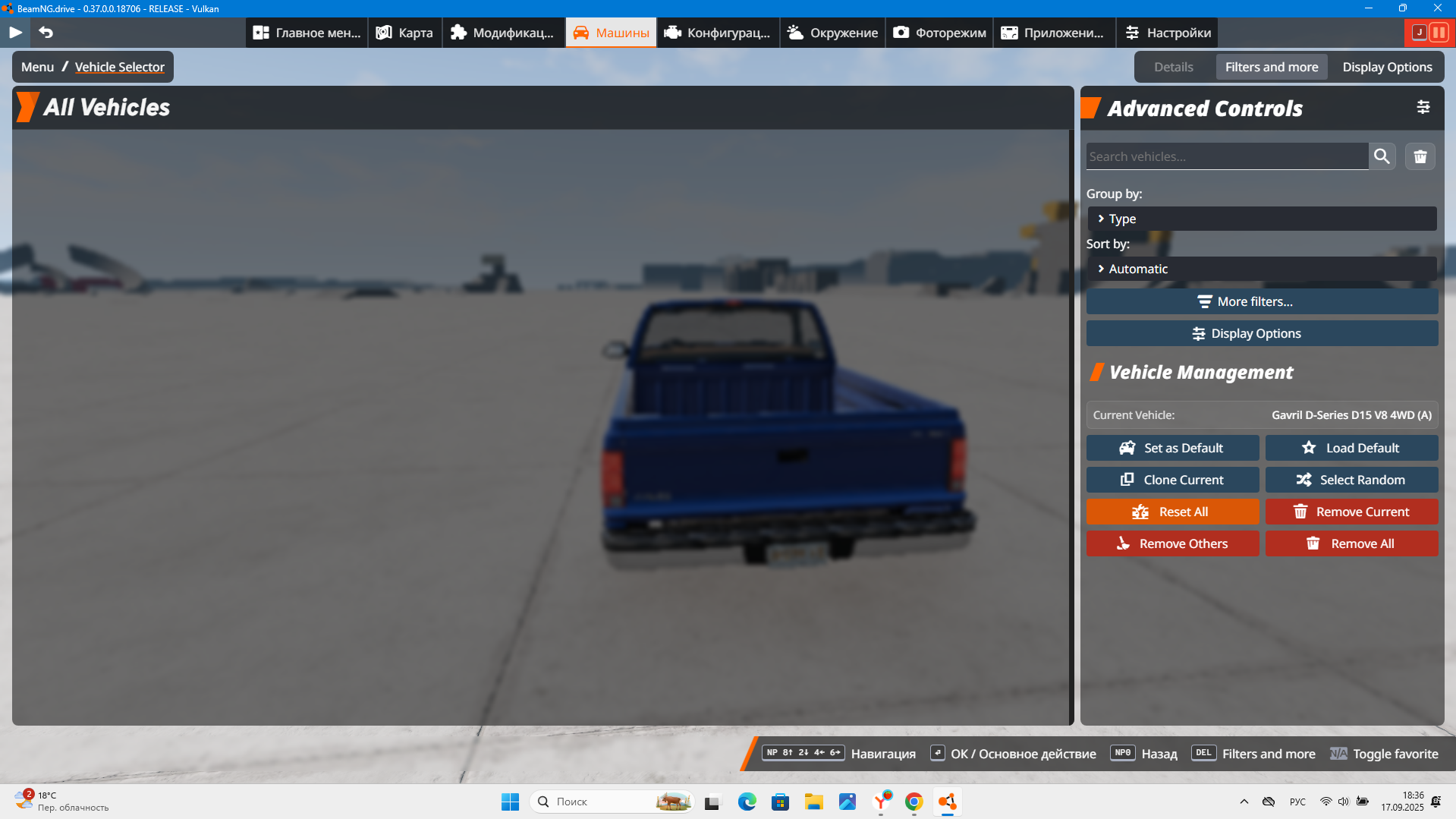Open the clock and date in the taskbar

click(x=1402, y=802)
